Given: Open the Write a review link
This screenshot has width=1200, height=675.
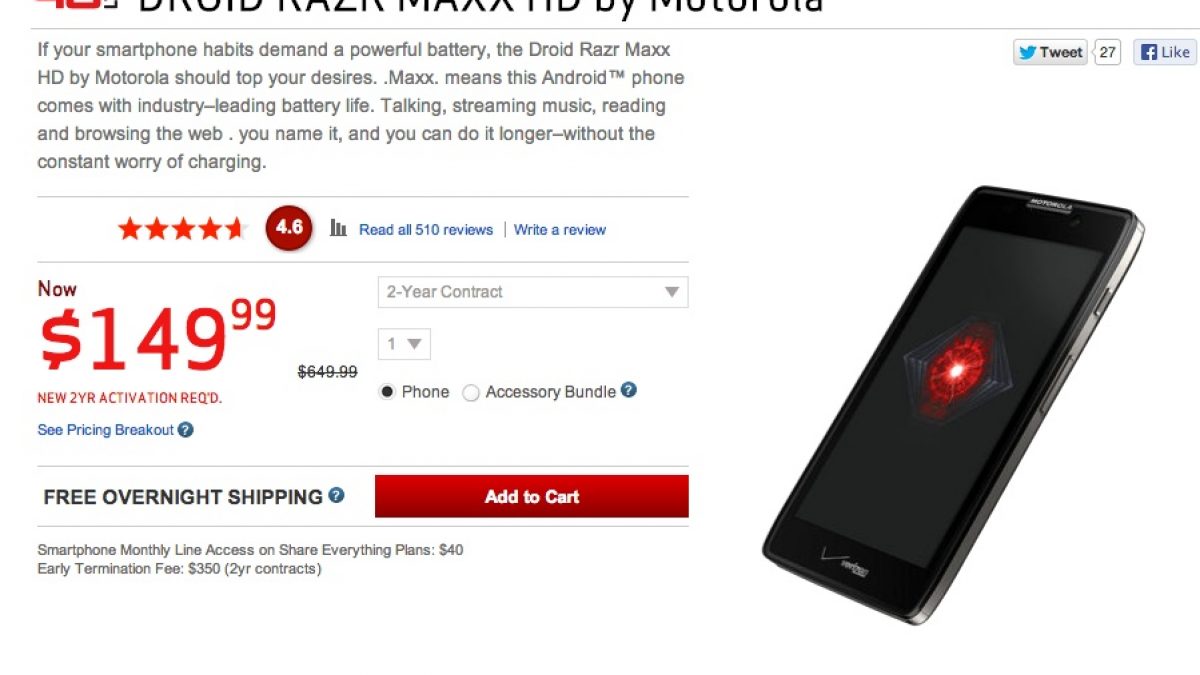Looking at the screenshot, I should click(560, 230).
